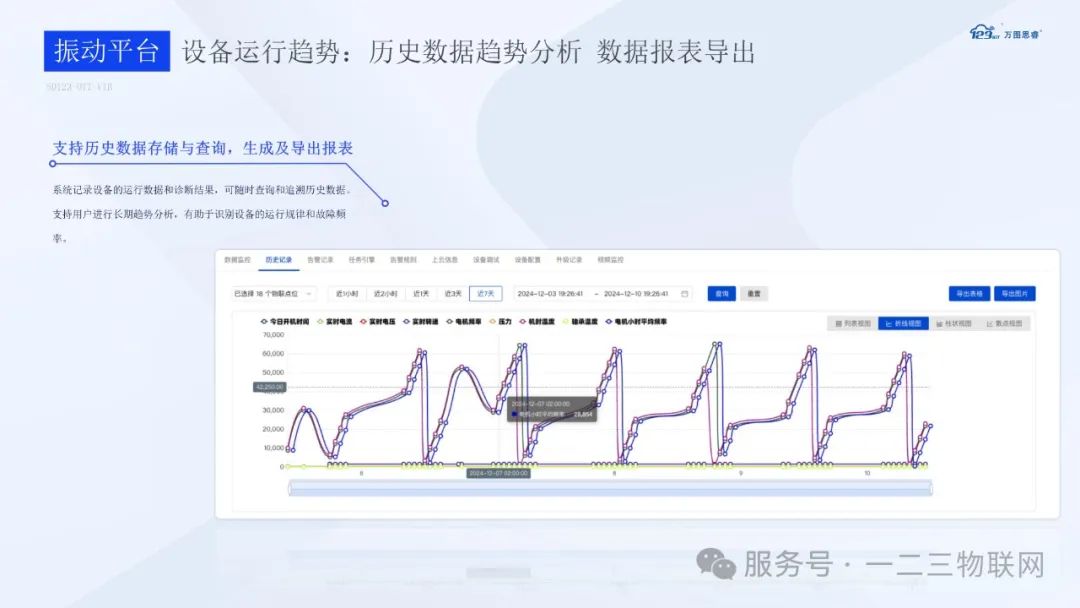The width and height of the screenshot is (1080, 608).
Task: Toggle the 实时转速 legend series
Action: click(x=420, y=322)
